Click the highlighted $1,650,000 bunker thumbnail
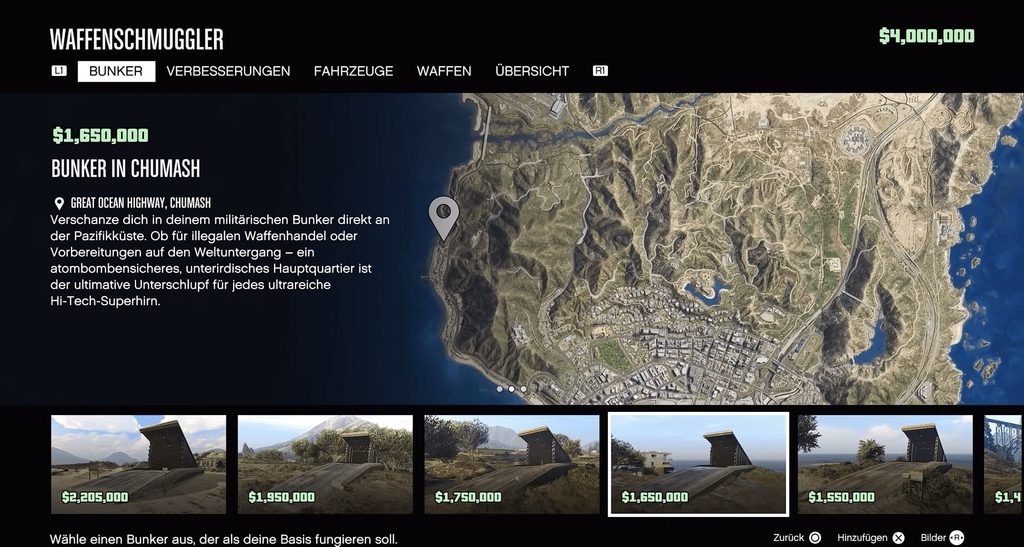This screenshot has width=1024, height=547. [x=698, y=464]
